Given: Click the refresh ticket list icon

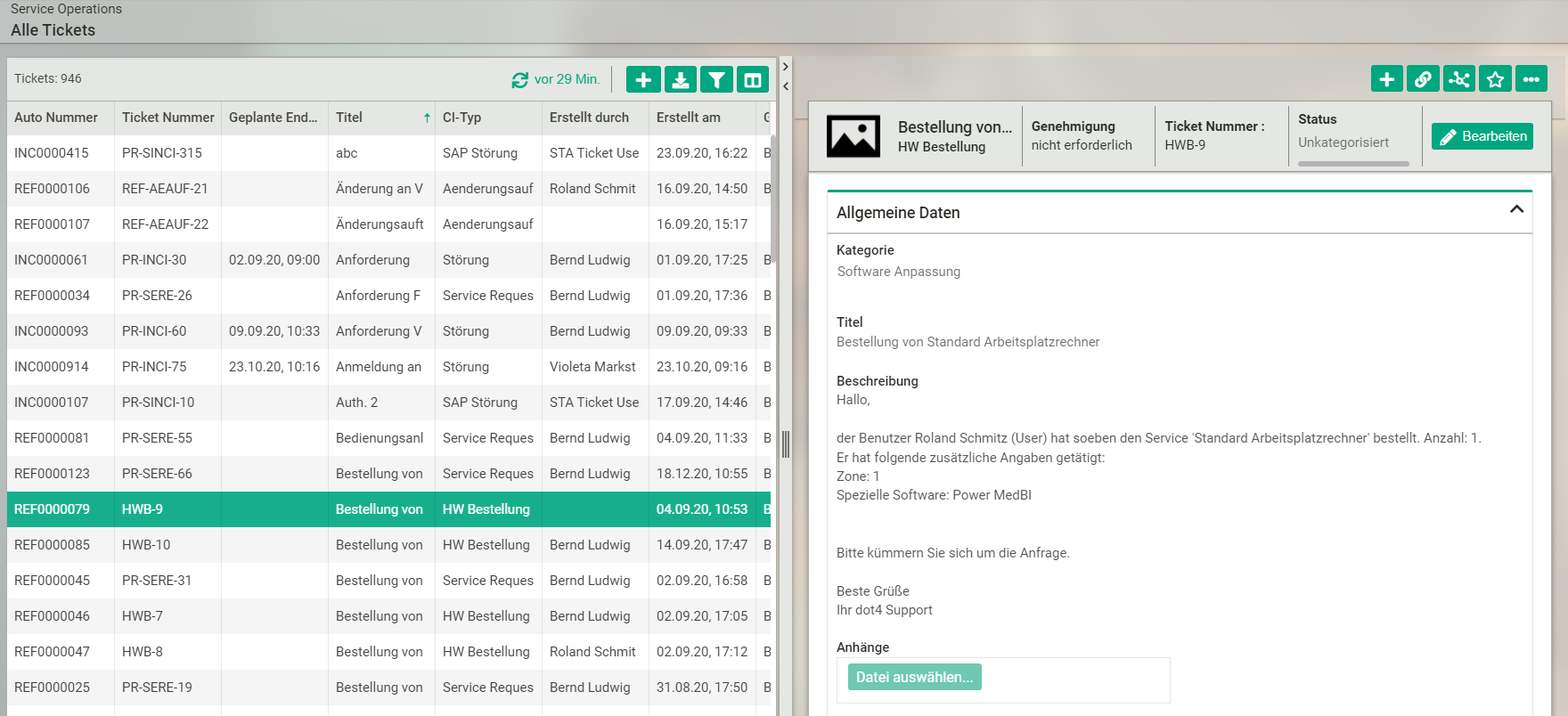Looking at the screenshot, I should click(520, 80).
